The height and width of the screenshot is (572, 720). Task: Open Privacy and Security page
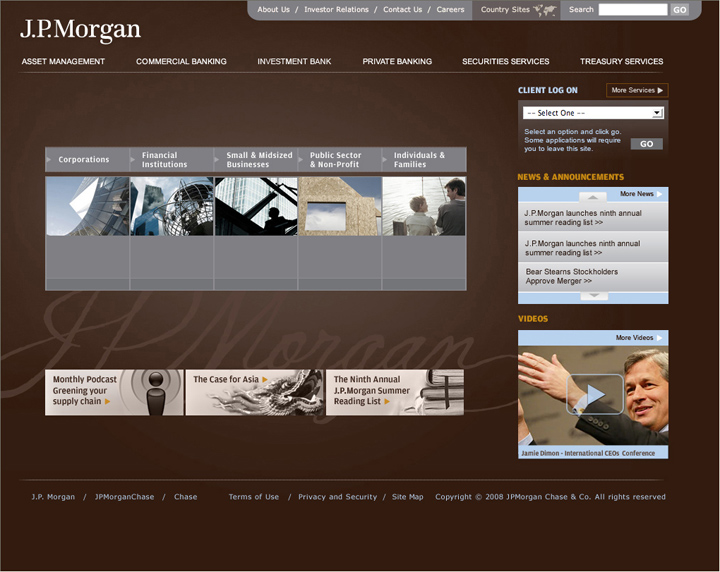338,497
